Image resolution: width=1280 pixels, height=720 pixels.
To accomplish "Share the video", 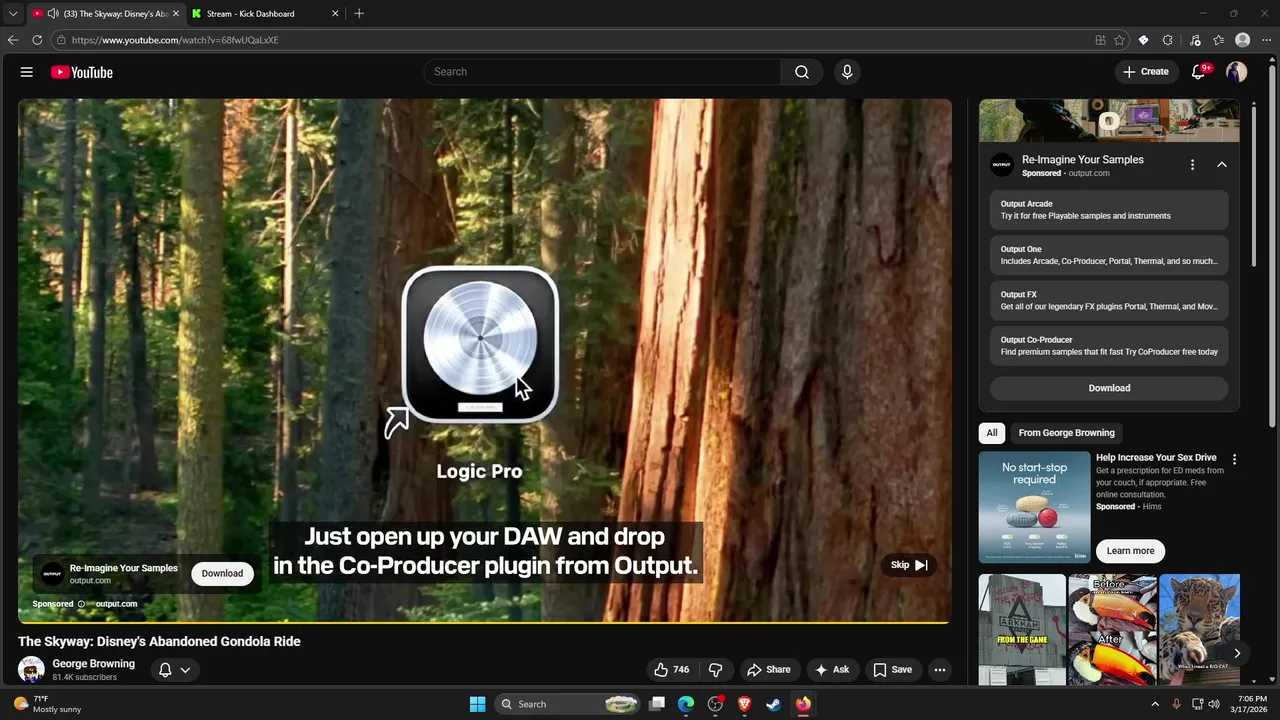I will pos(768,670).
